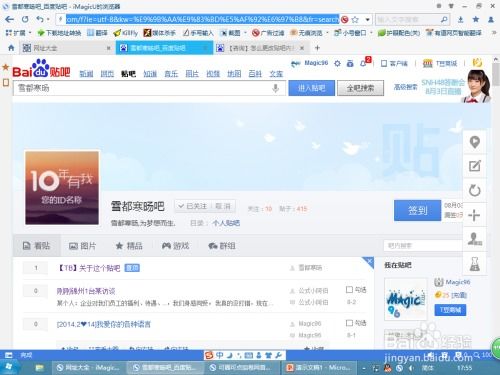
Task: Open the 个人贴吧 category link
Action: click(x=226, y=223)
